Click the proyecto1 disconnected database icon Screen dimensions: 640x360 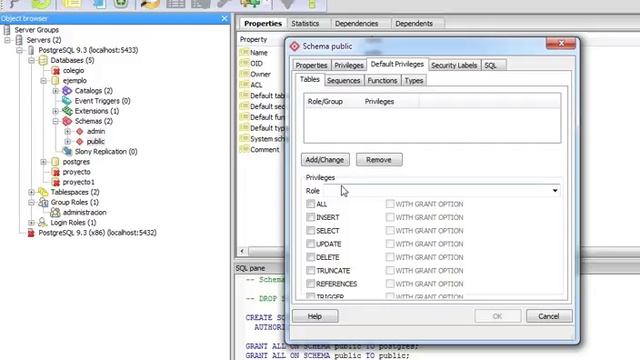click(56, 182)
